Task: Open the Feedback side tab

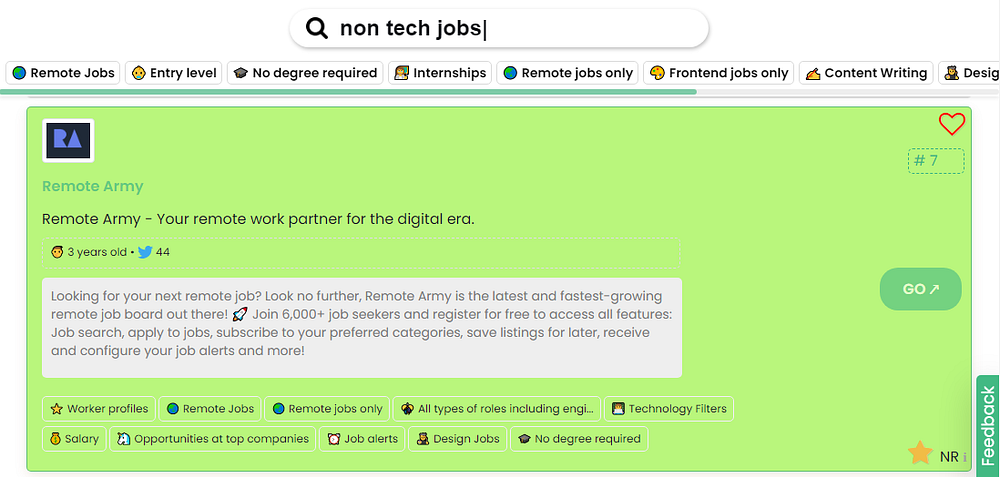Action: point(988,426)
